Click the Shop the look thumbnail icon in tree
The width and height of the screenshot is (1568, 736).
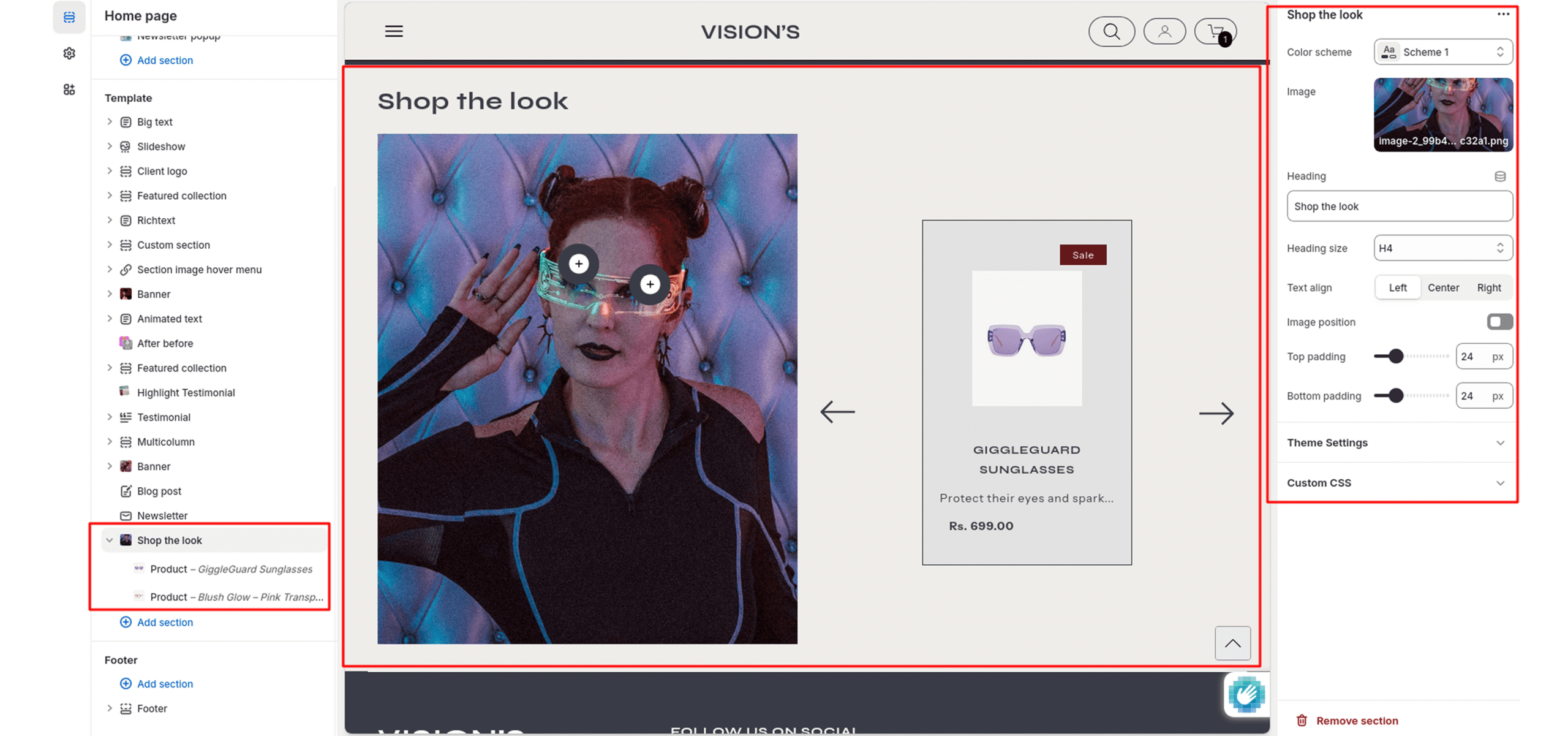coord(125,539)
